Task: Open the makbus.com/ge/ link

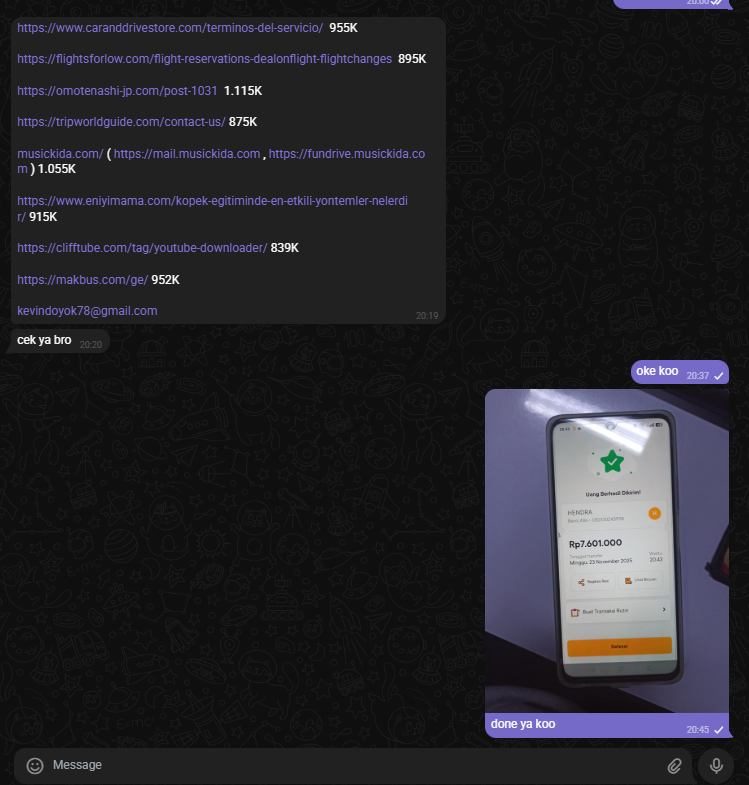Action: point(83,280)
